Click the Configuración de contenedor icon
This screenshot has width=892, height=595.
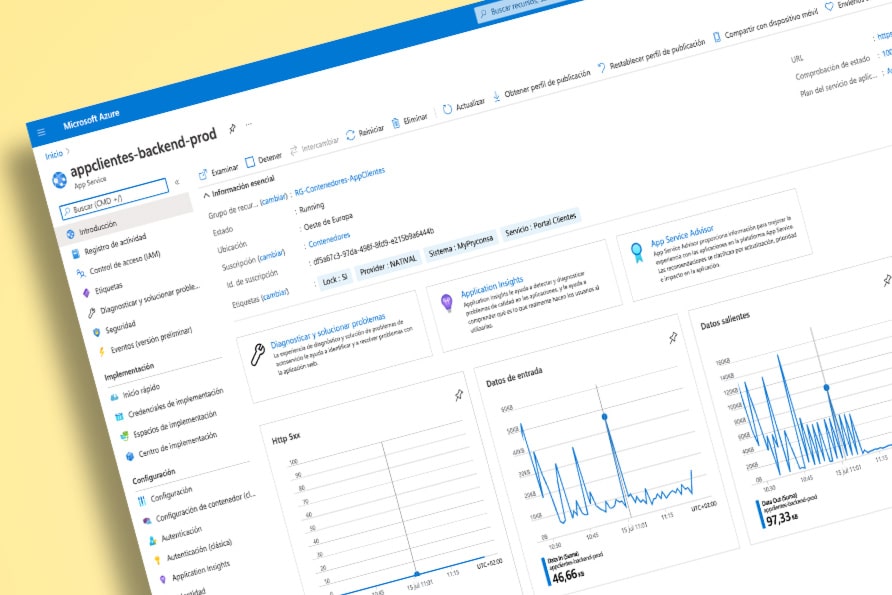point(147,520)
